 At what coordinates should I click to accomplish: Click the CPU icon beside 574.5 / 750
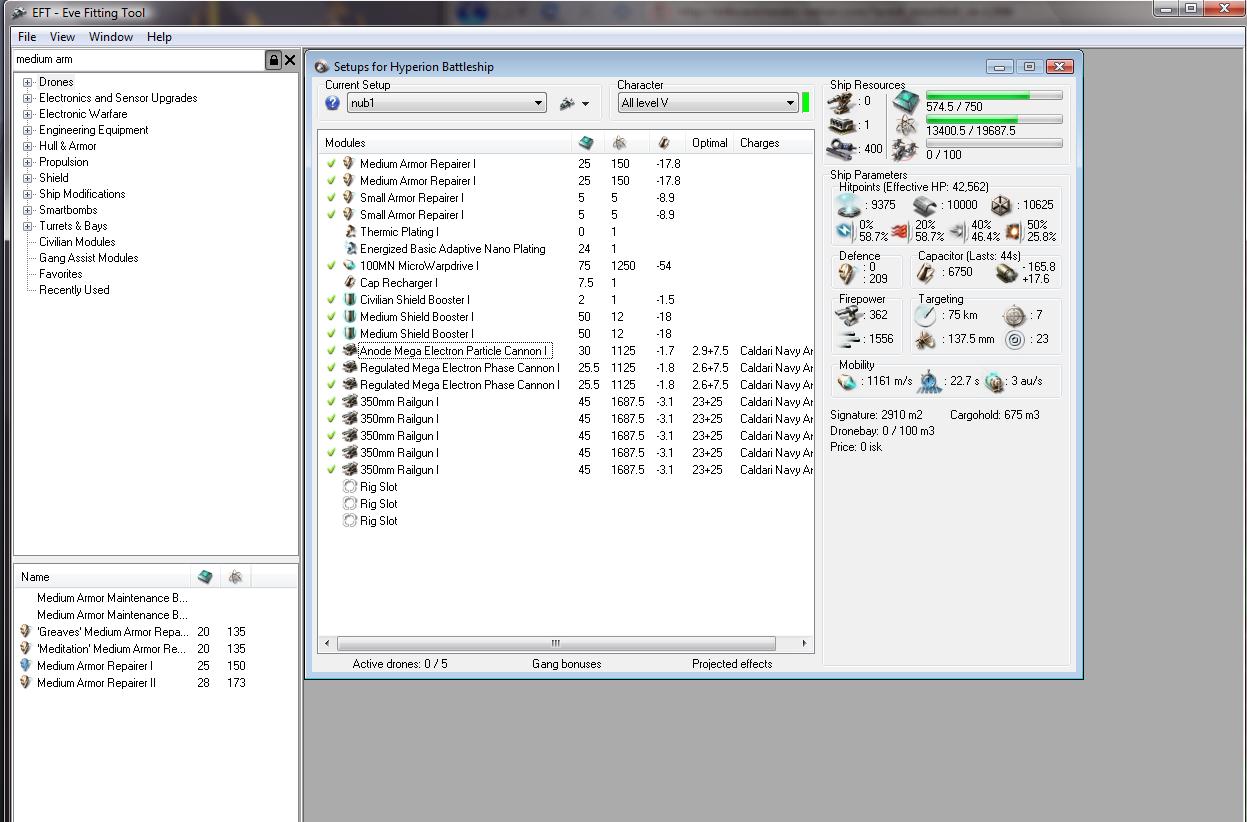coord(906,101)
